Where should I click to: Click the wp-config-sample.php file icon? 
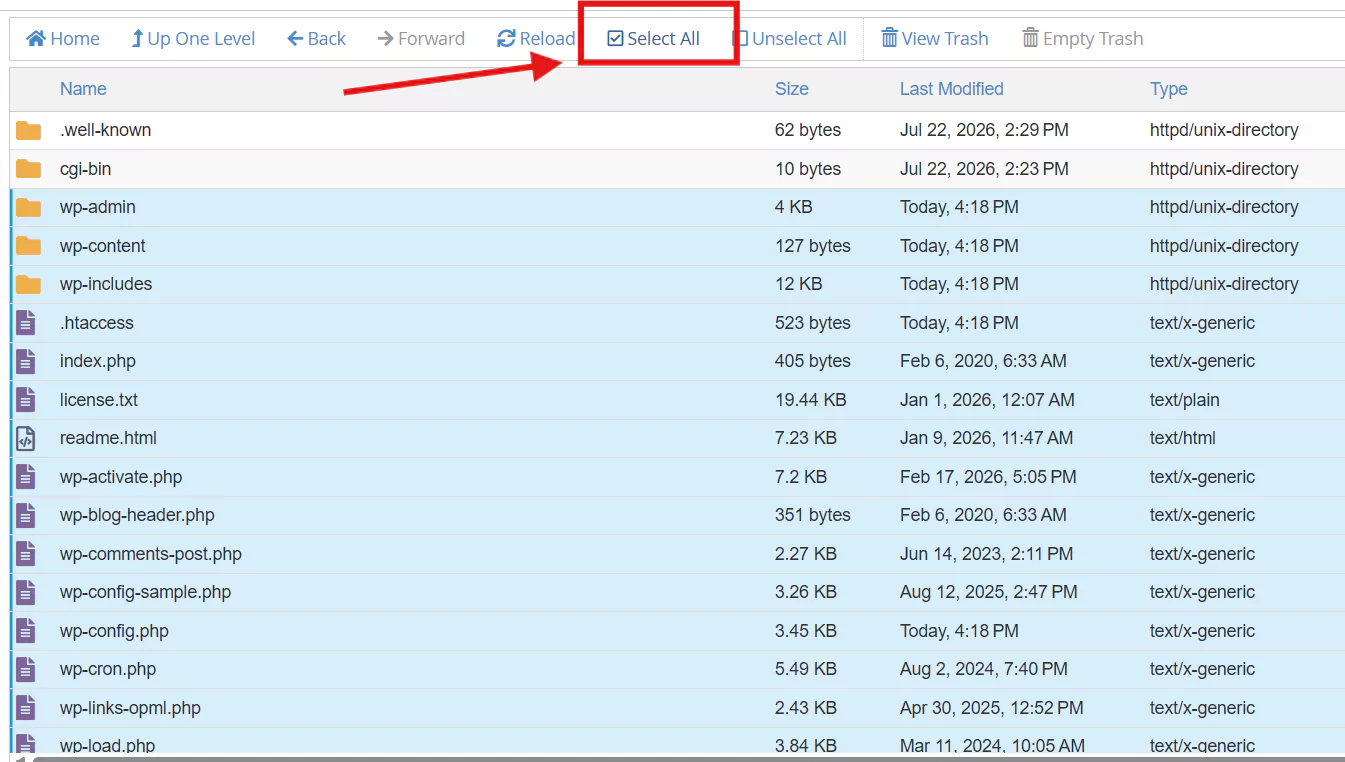[x=26, y=592]
